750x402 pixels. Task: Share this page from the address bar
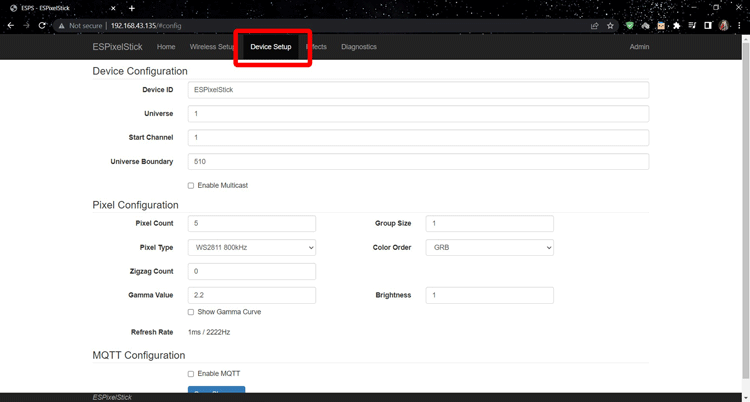595,26
